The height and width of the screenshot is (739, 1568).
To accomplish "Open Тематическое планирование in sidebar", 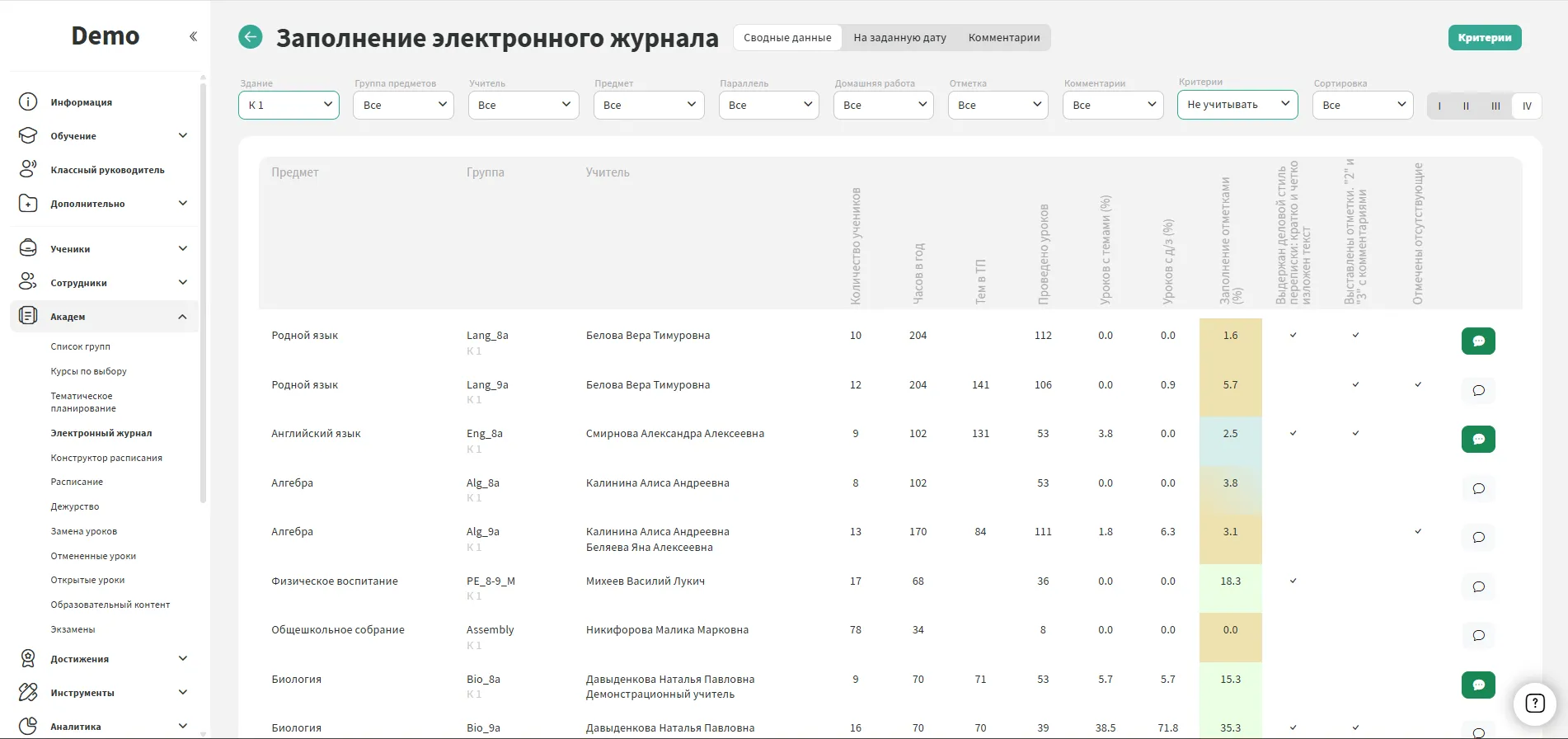I will pos(82,402).
